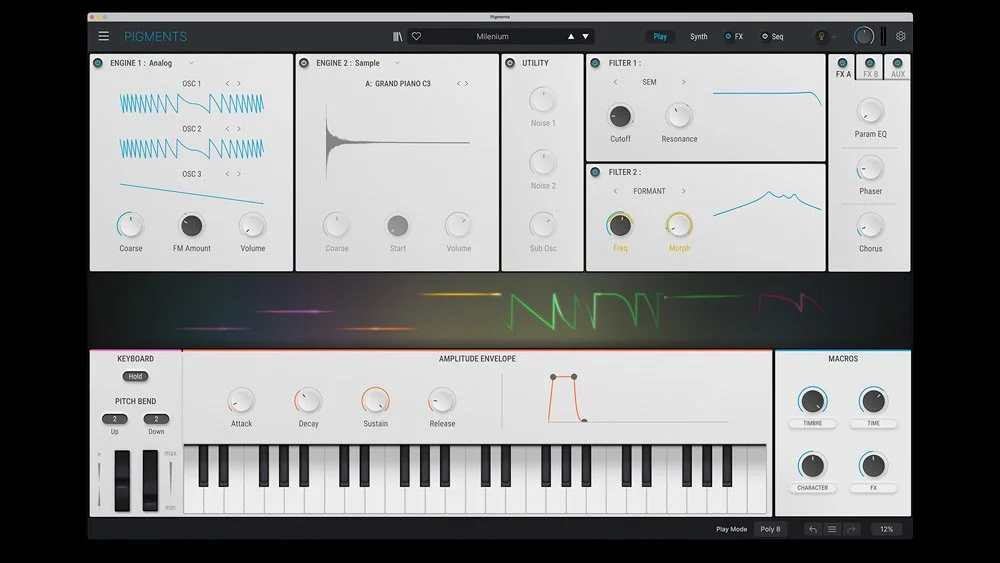
Task: Open settings gear icon
Action: click(901, 36)
